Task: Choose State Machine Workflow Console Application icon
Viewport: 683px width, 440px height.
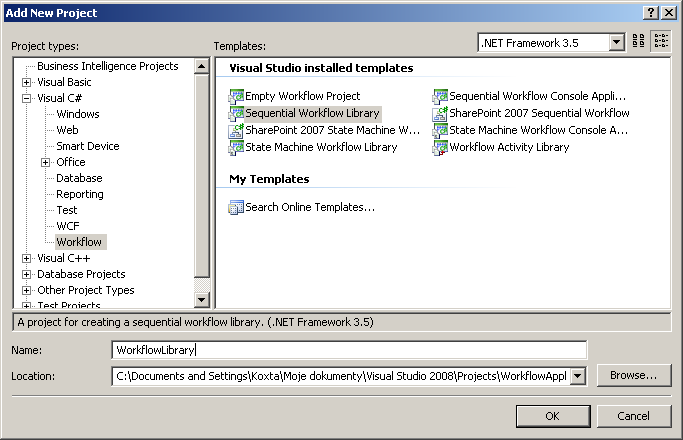Action: 440,130
